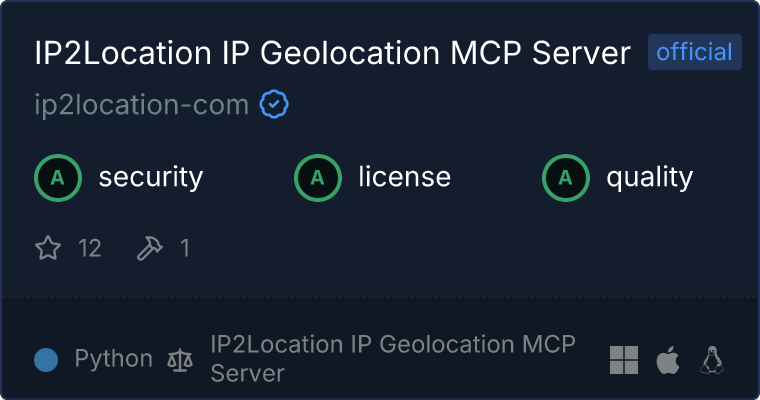The width and height of the screenshot is (760, 400).
Task: Click the Linux penguin platform icon
Action: point(712,360)
